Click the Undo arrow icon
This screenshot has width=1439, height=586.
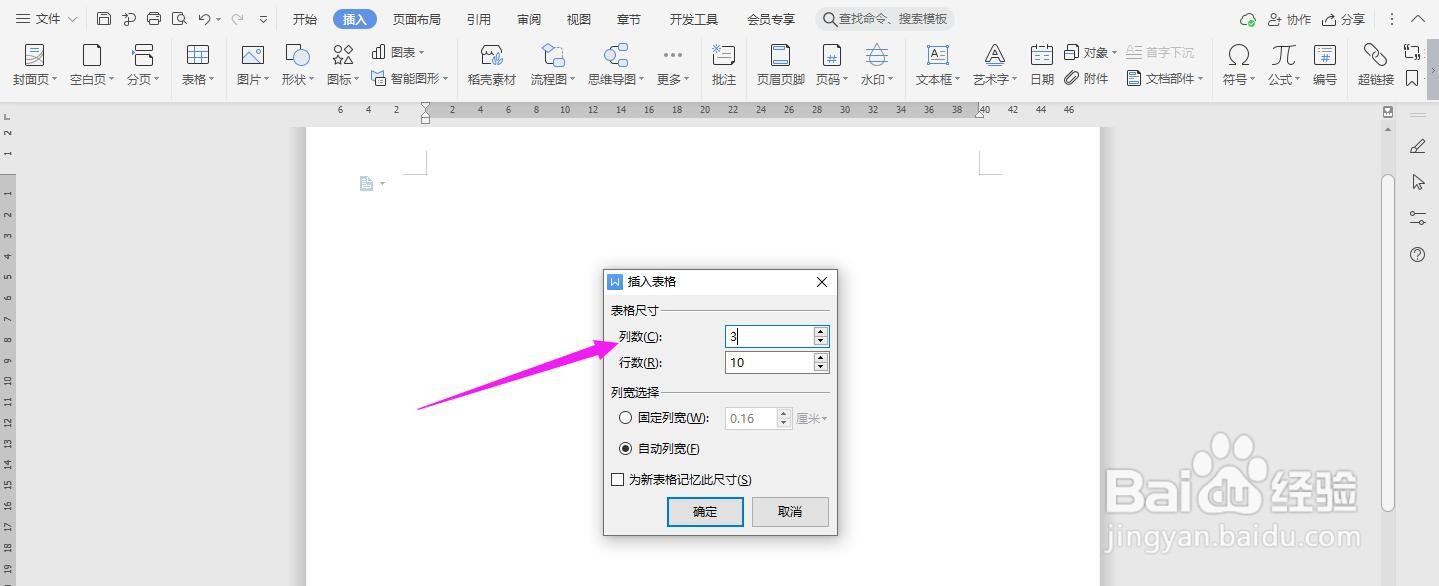[x=204, y=19]
